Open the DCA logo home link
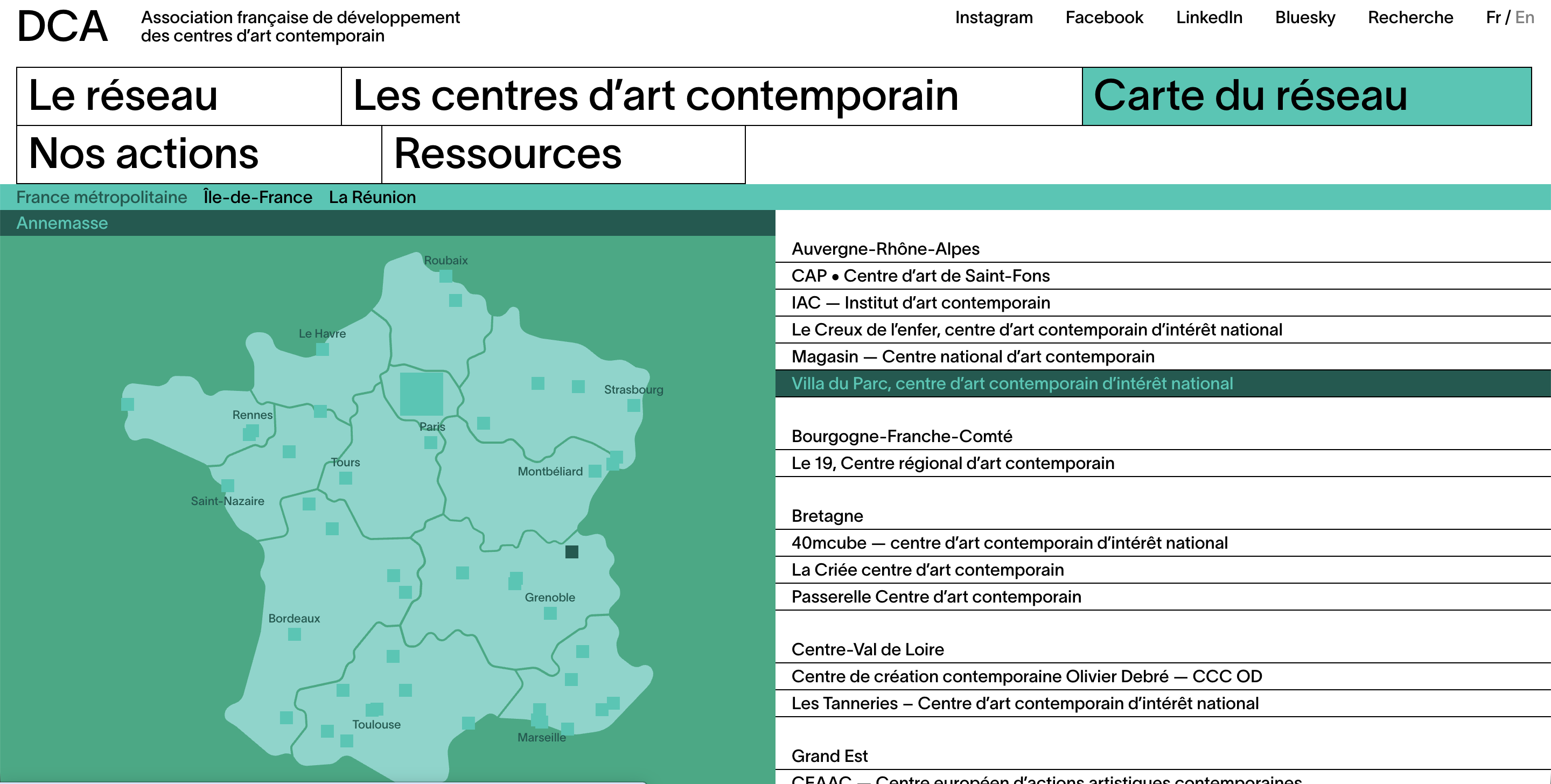 62,26
